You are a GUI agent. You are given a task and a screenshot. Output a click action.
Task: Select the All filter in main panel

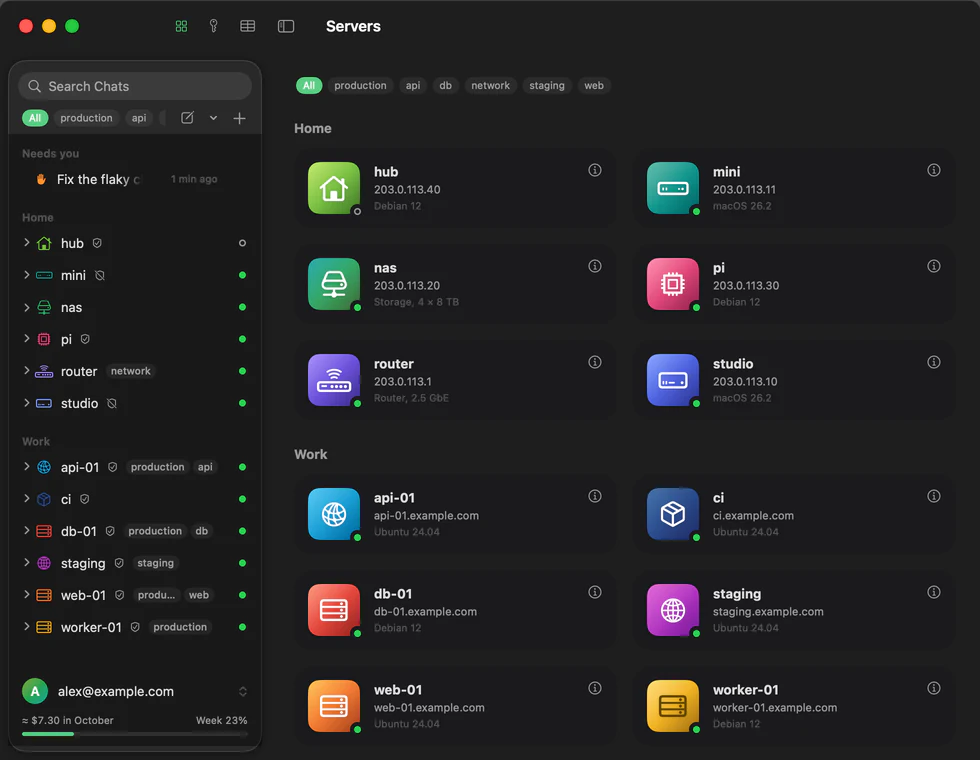click(x=309, y=86)
